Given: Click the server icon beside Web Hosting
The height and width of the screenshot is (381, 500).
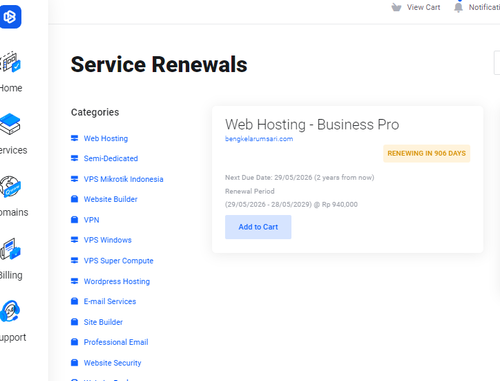Looking at the screenshot, I should click(x=74, y=138).
